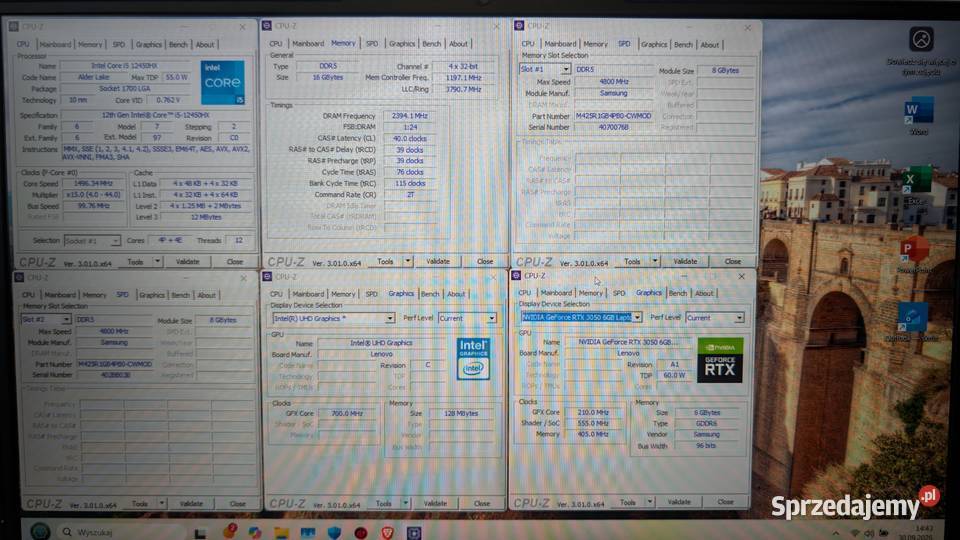The image size is (960, 540).
Task: Click Validate in the NVIDIA graphics window
Action: tap(679, 502)
